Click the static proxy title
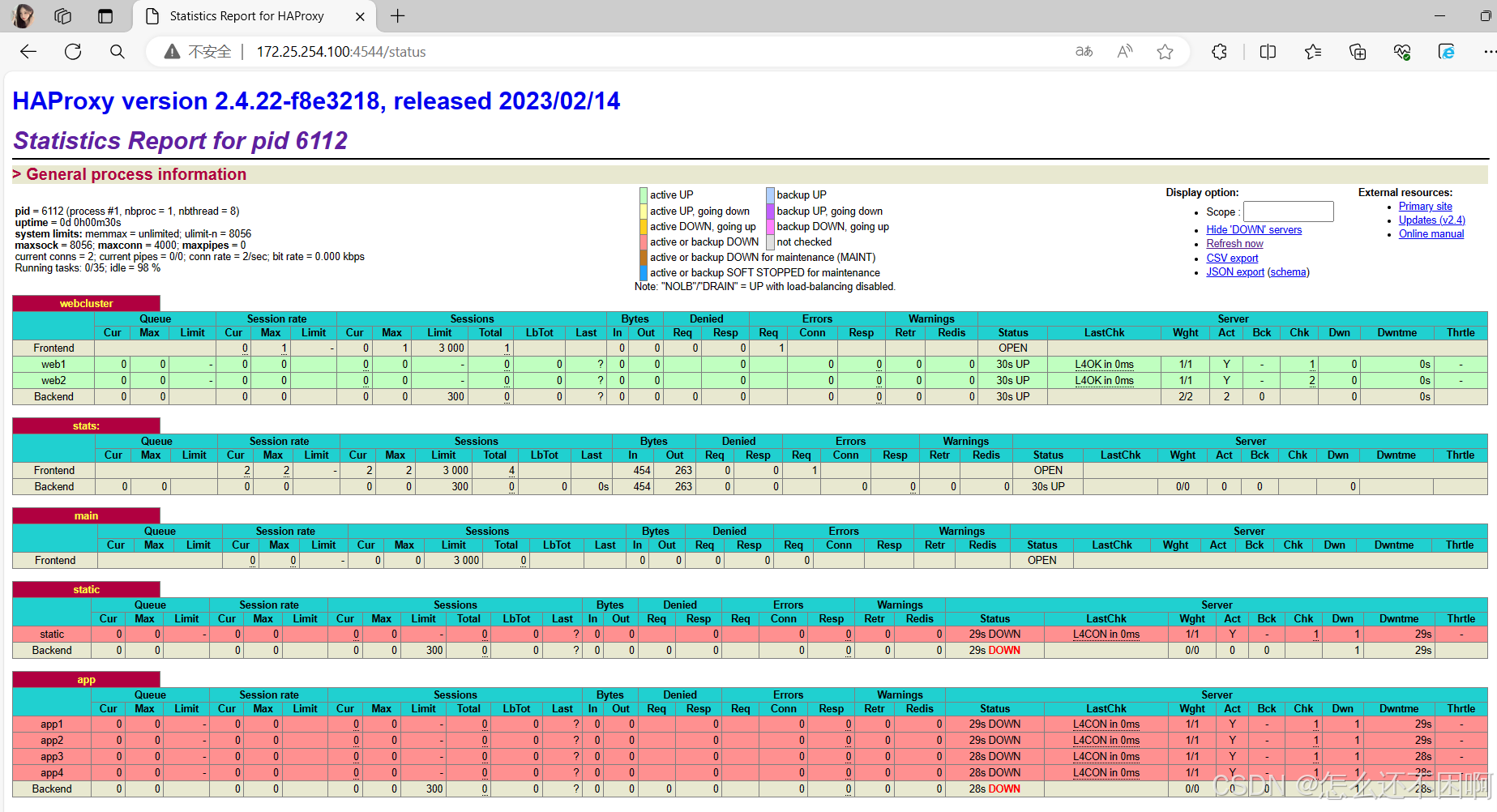1497x812 pixels. click(x=86, y=590)
